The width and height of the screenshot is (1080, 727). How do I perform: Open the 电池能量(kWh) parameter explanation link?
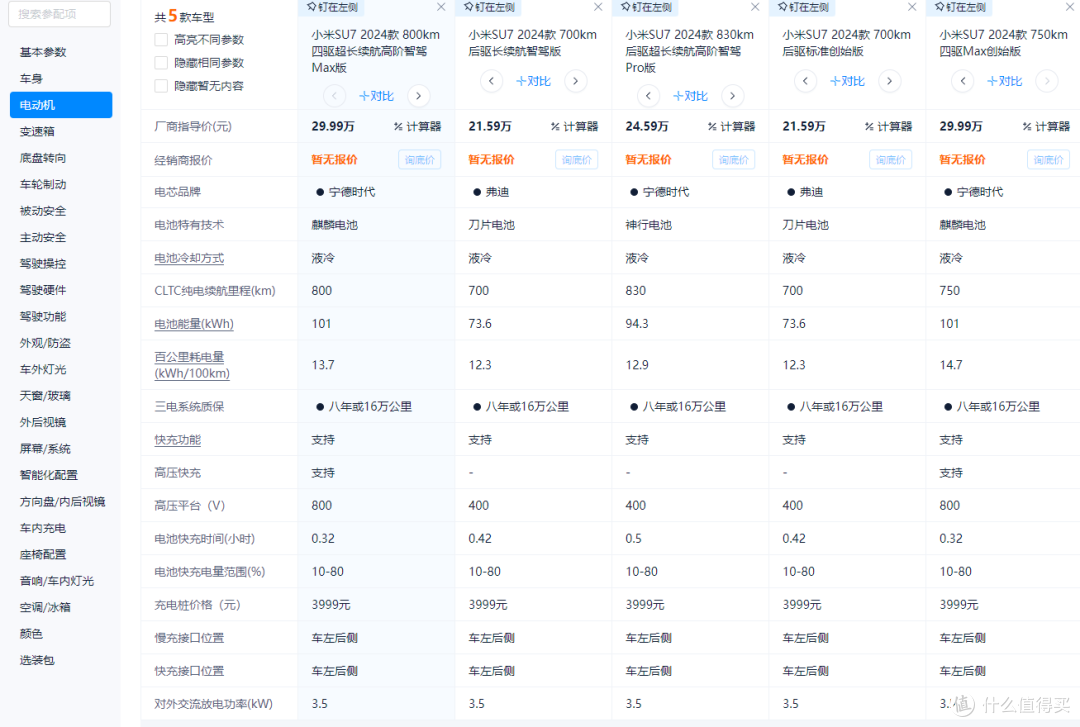tap(194, 324)
